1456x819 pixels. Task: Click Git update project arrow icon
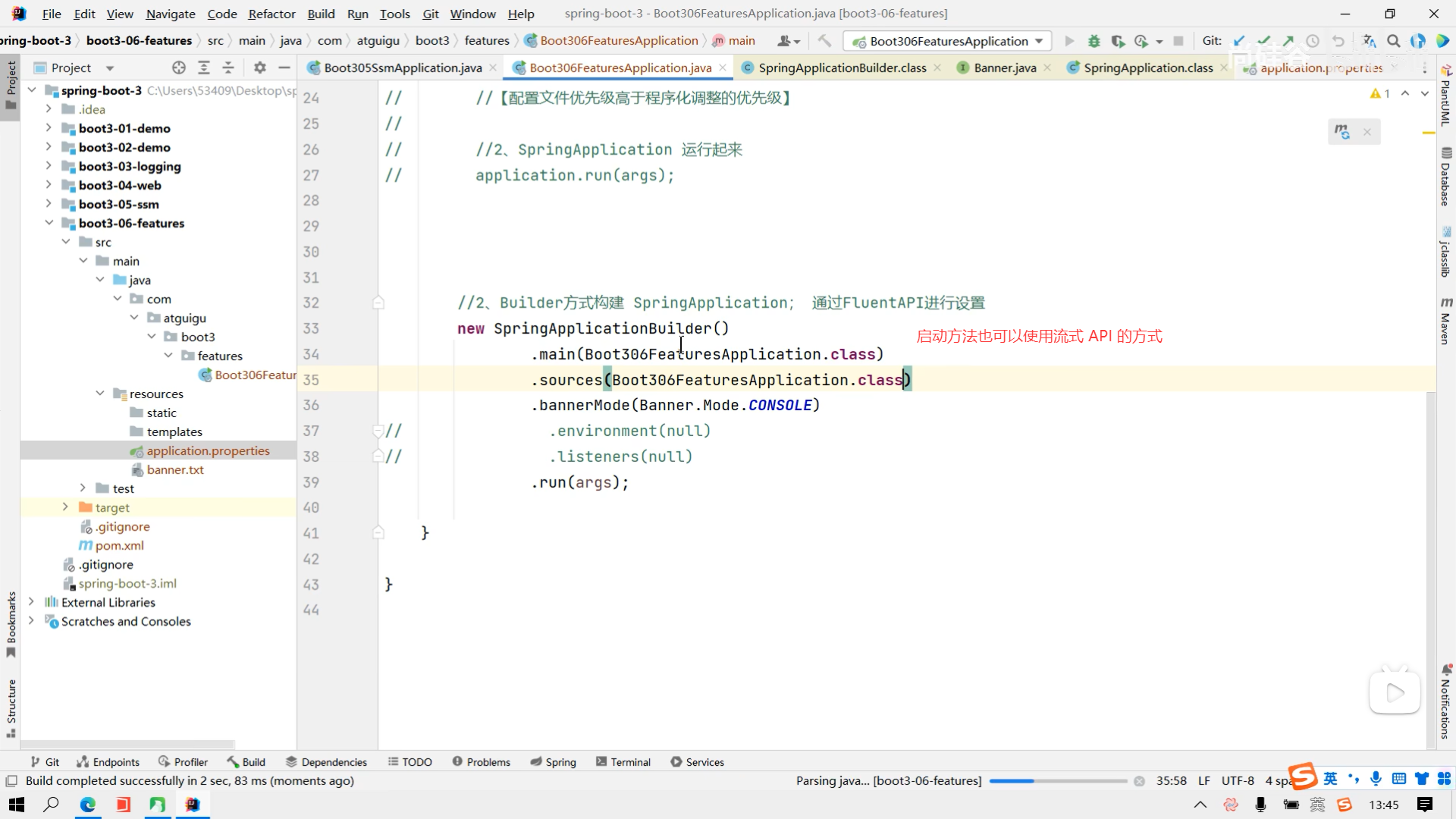click(x=1239, y=41)
